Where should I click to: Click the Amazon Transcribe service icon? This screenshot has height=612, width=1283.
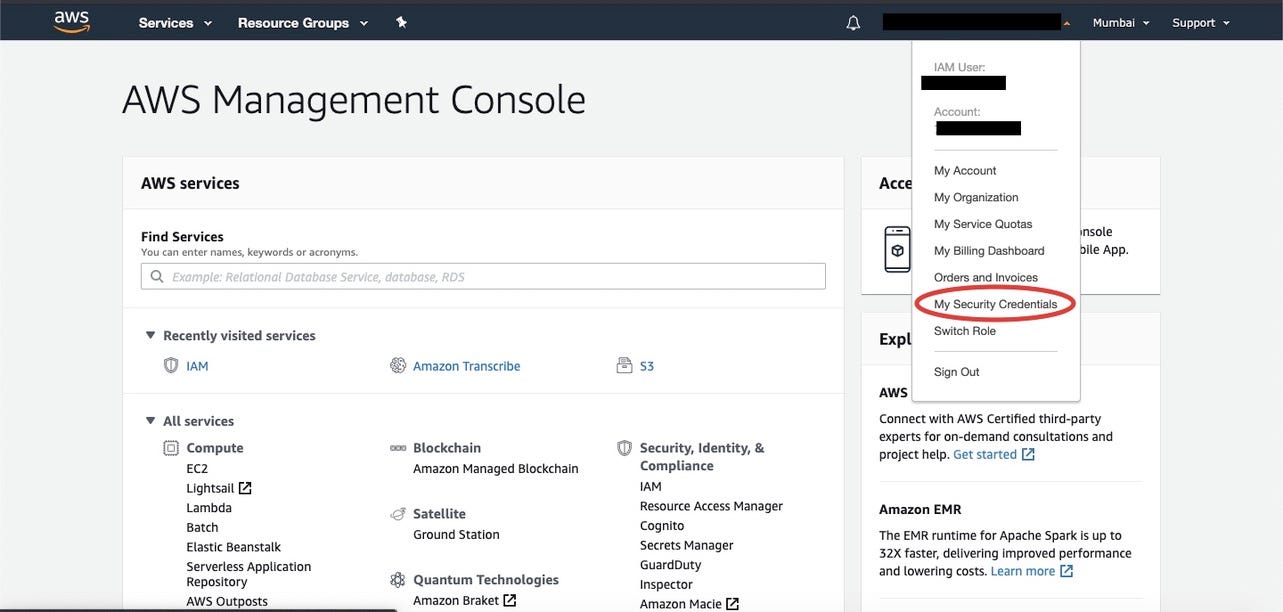coord(397,365)
